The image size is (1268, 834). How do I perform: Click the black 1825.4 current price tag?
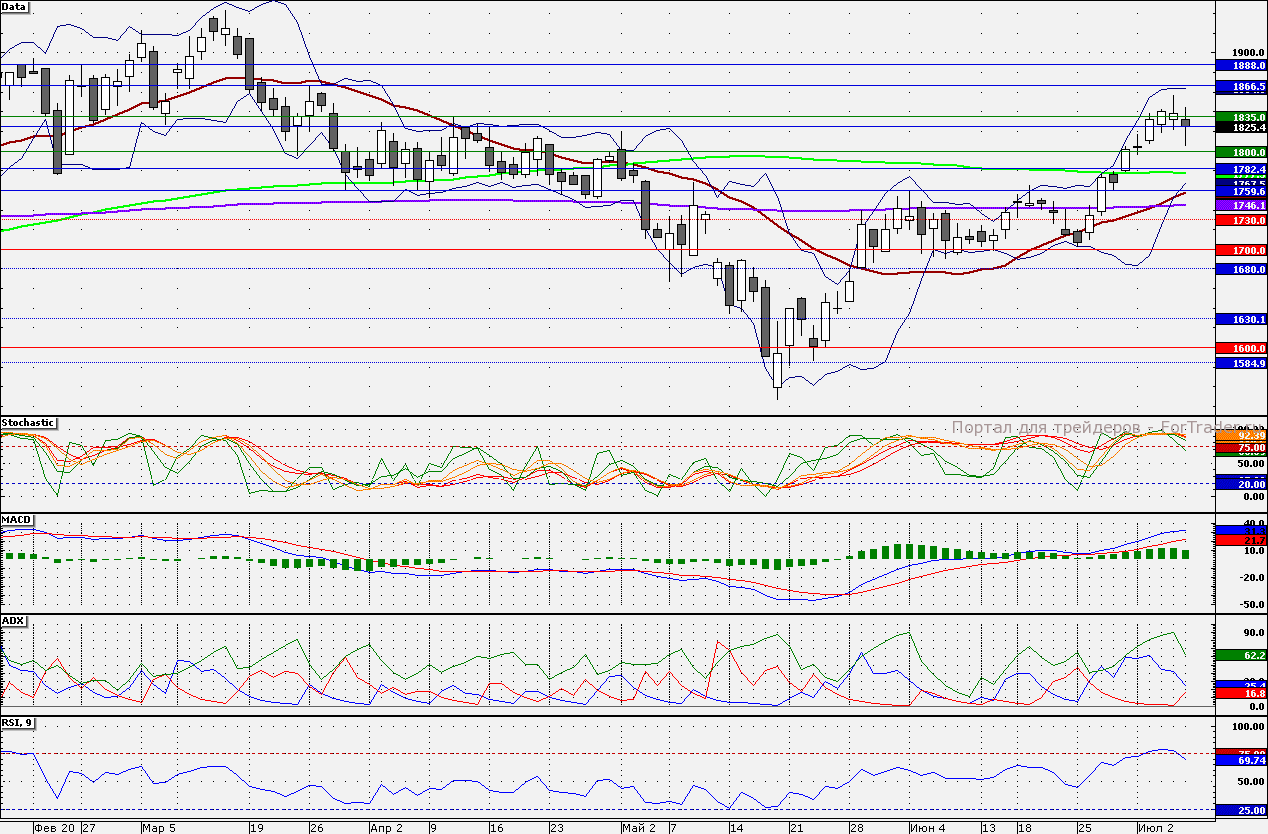pyautogui.click(x=1240, y=128)
